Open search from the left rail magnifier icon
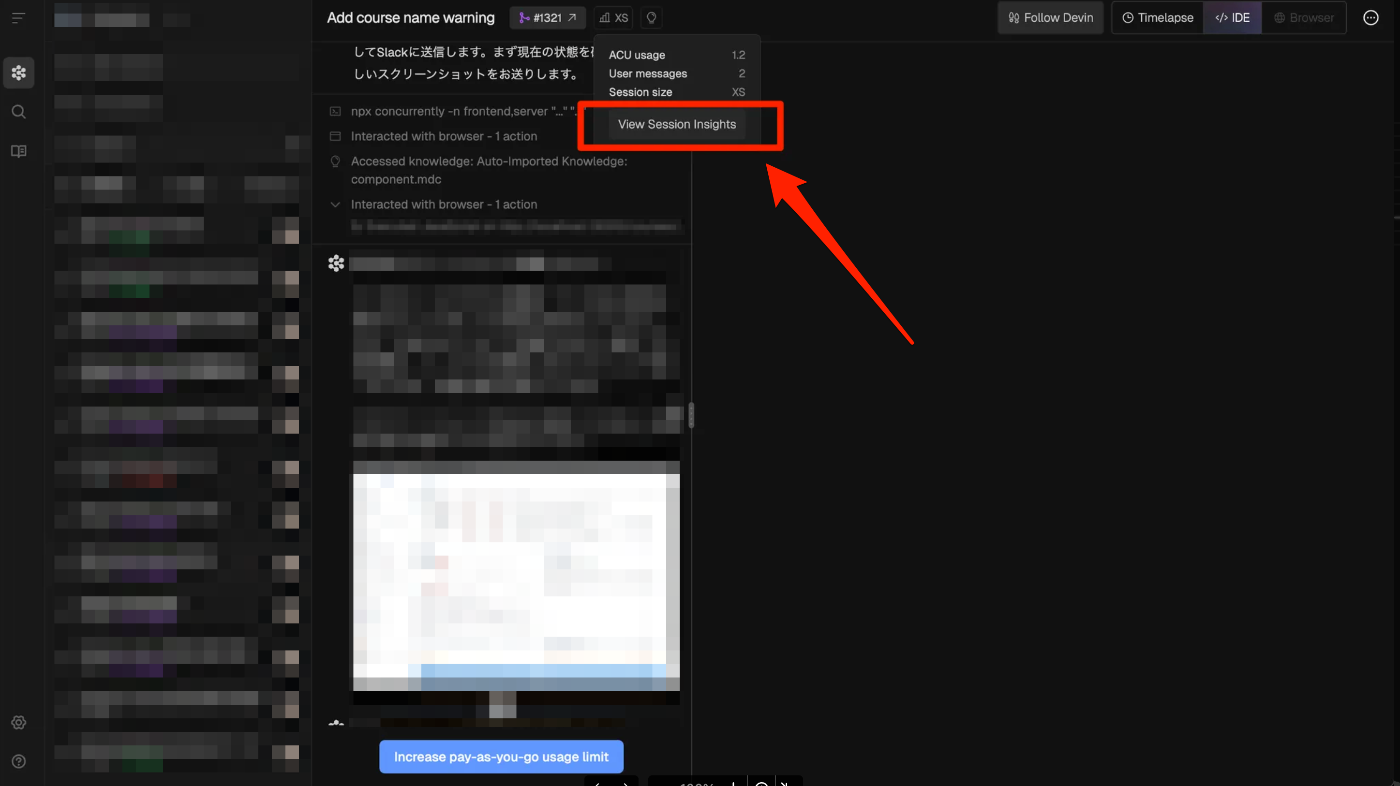Image resolution: width=1400 pixels, height=786 pixels. [18, 112]
